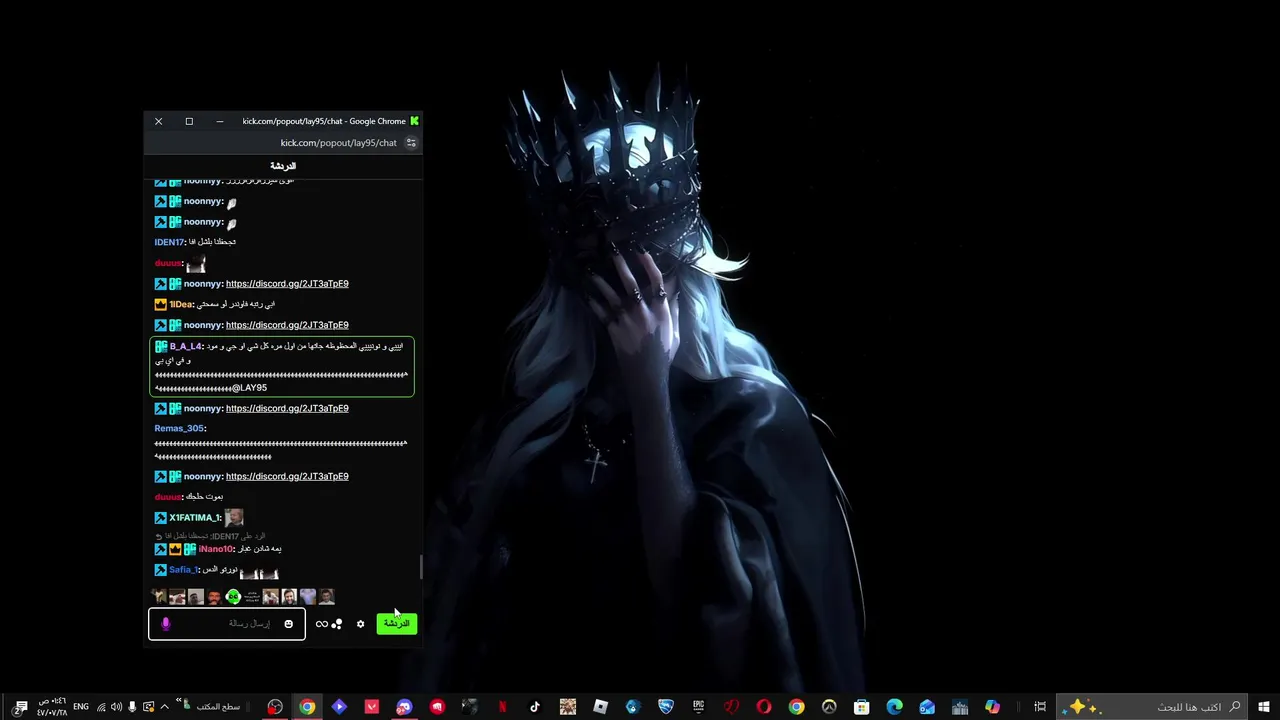Click X1FATIMA_1's laughing baby emote

pyautogui.click(x=234, y=517)
